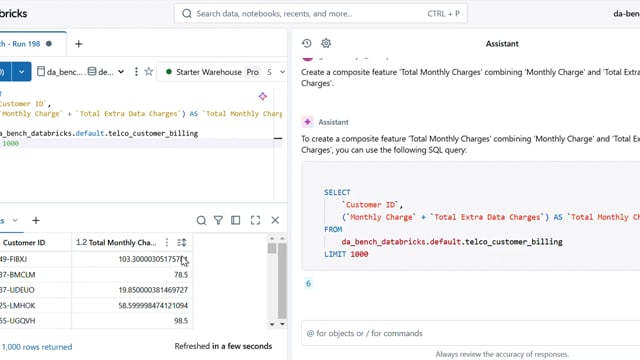Expand the Run button dropdown arrow

(x=21, y=72)
